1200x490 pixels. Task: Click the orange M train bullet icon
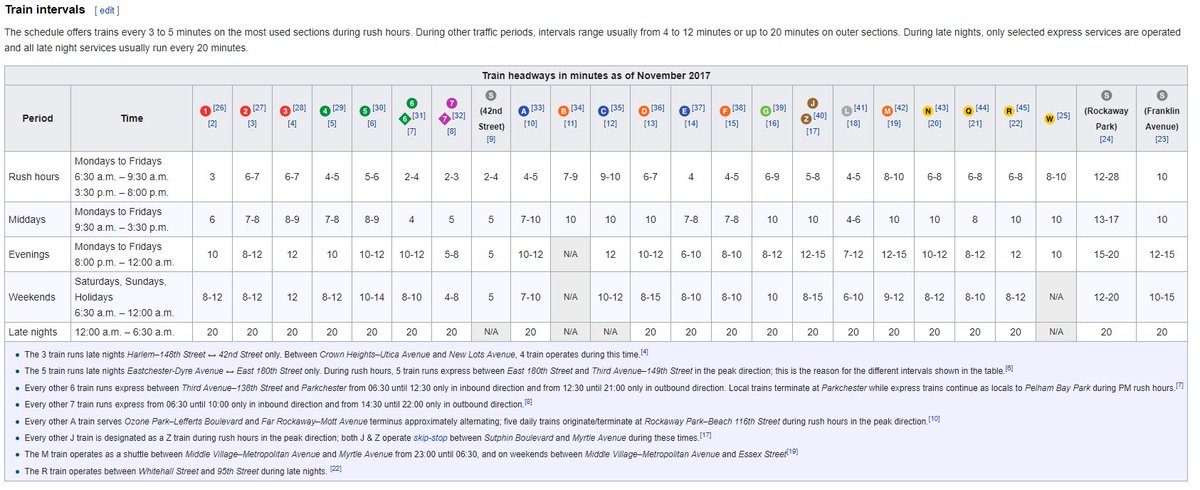(886, 110)
